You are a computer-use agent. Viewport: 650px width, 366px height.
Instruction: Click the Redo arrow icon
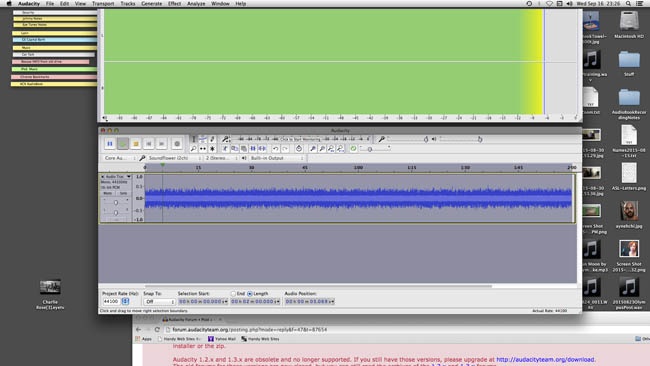point(285,148)
